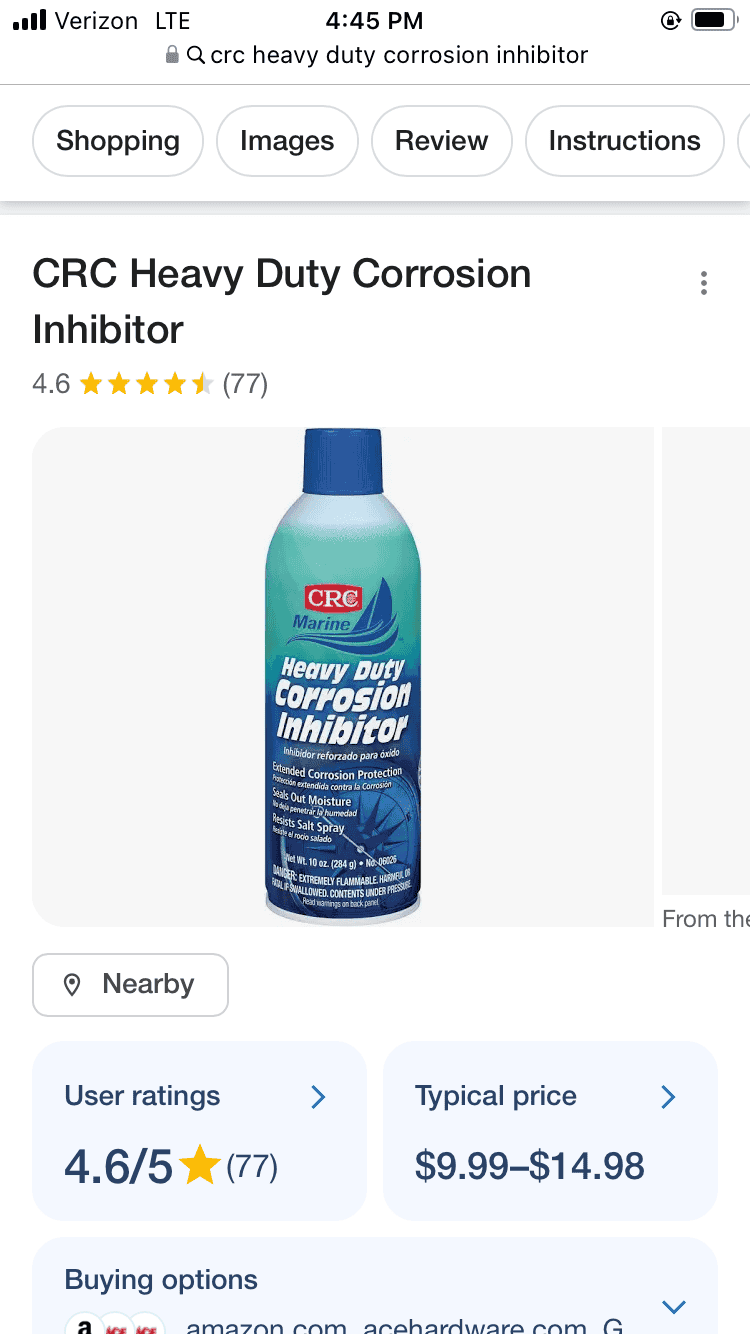Tap the Amazon logo in Buying options
Image resolution: width=750 pixels, height=1334 pixels.
point(85,1326)
